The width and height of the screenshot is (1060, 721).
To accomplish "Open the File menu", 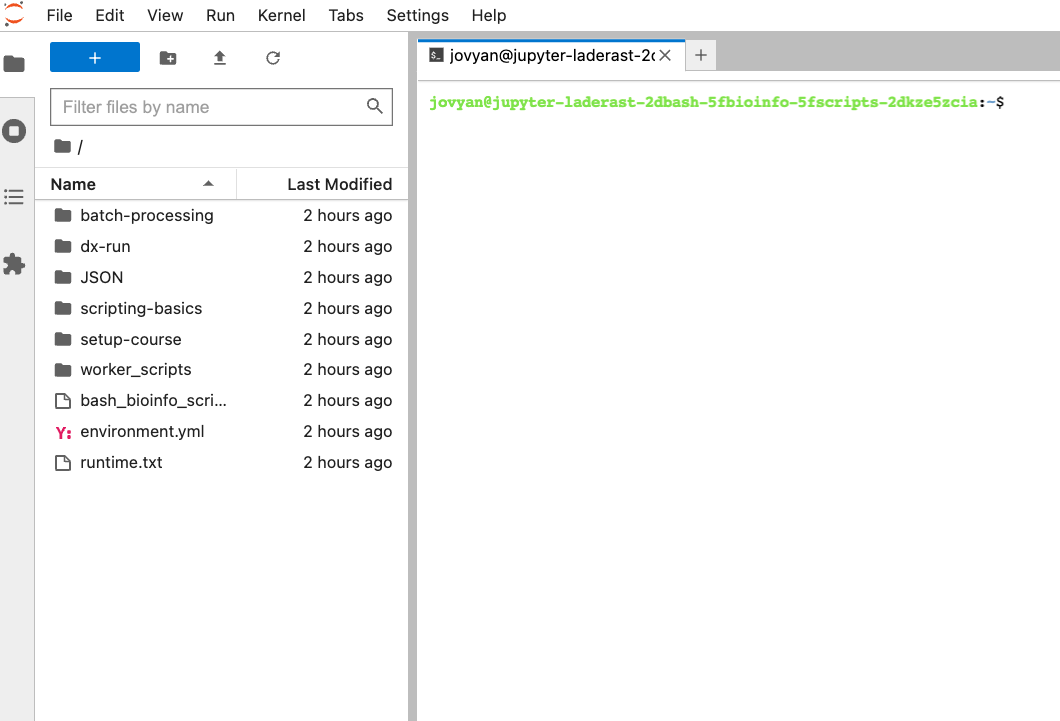I will [59, 16].
